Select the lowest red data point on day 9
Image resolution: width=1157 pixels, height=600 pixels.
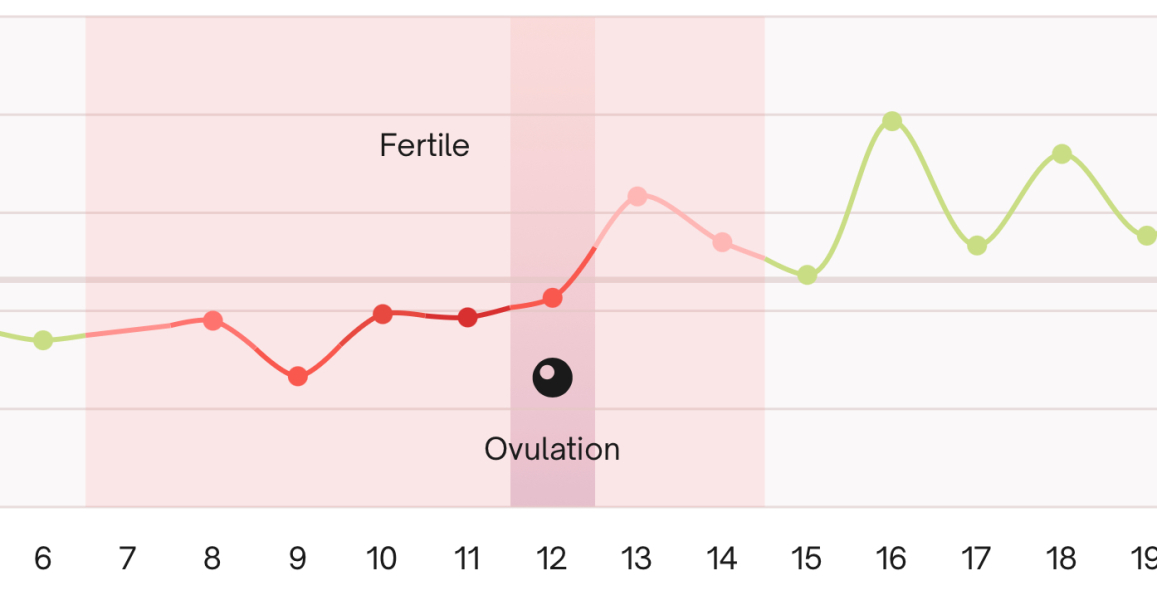pos(297,377)
